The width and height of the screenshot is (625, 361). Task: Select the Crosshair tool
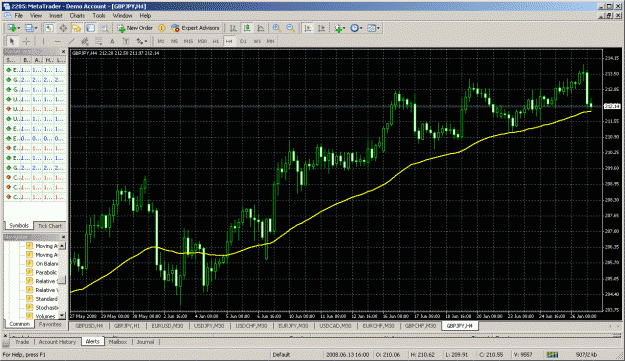tap(26, 41)
